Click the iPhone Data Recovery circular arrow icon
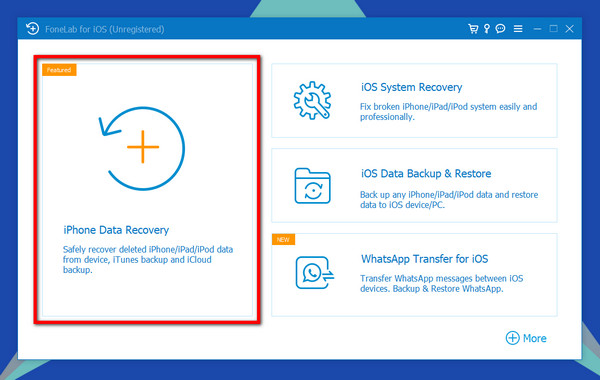The height and width of the screenshot is (380, 600). (142, 148)
